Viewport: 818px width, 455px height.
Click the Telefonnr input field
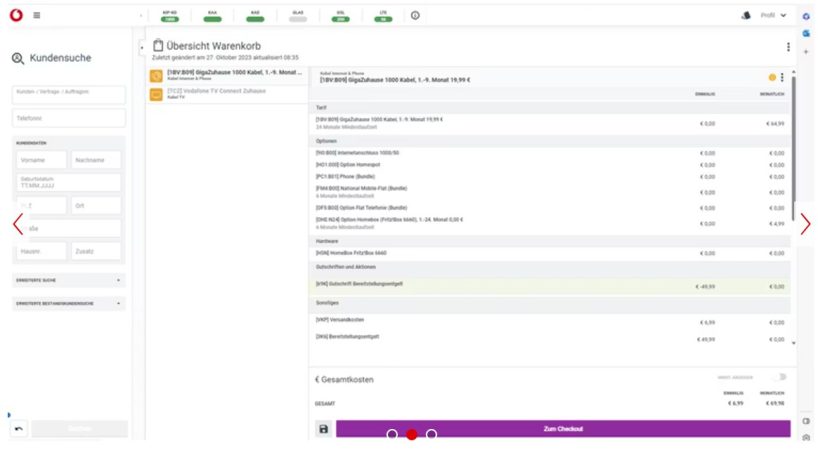(68, 118)
